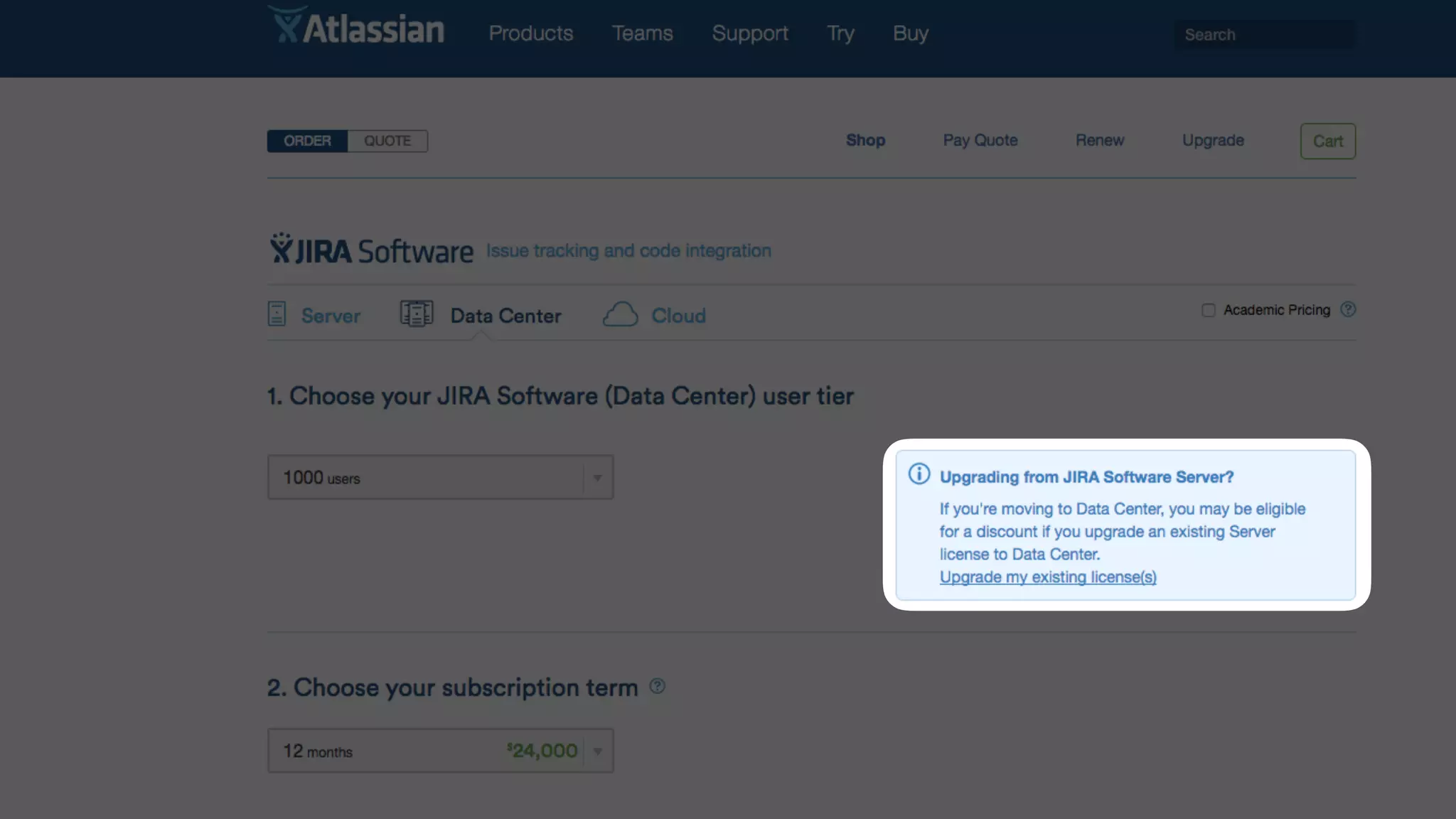Screen dimensions: 1456x819
Task: Switch the toggle to ORDER
Action: [x=307, y=141]
